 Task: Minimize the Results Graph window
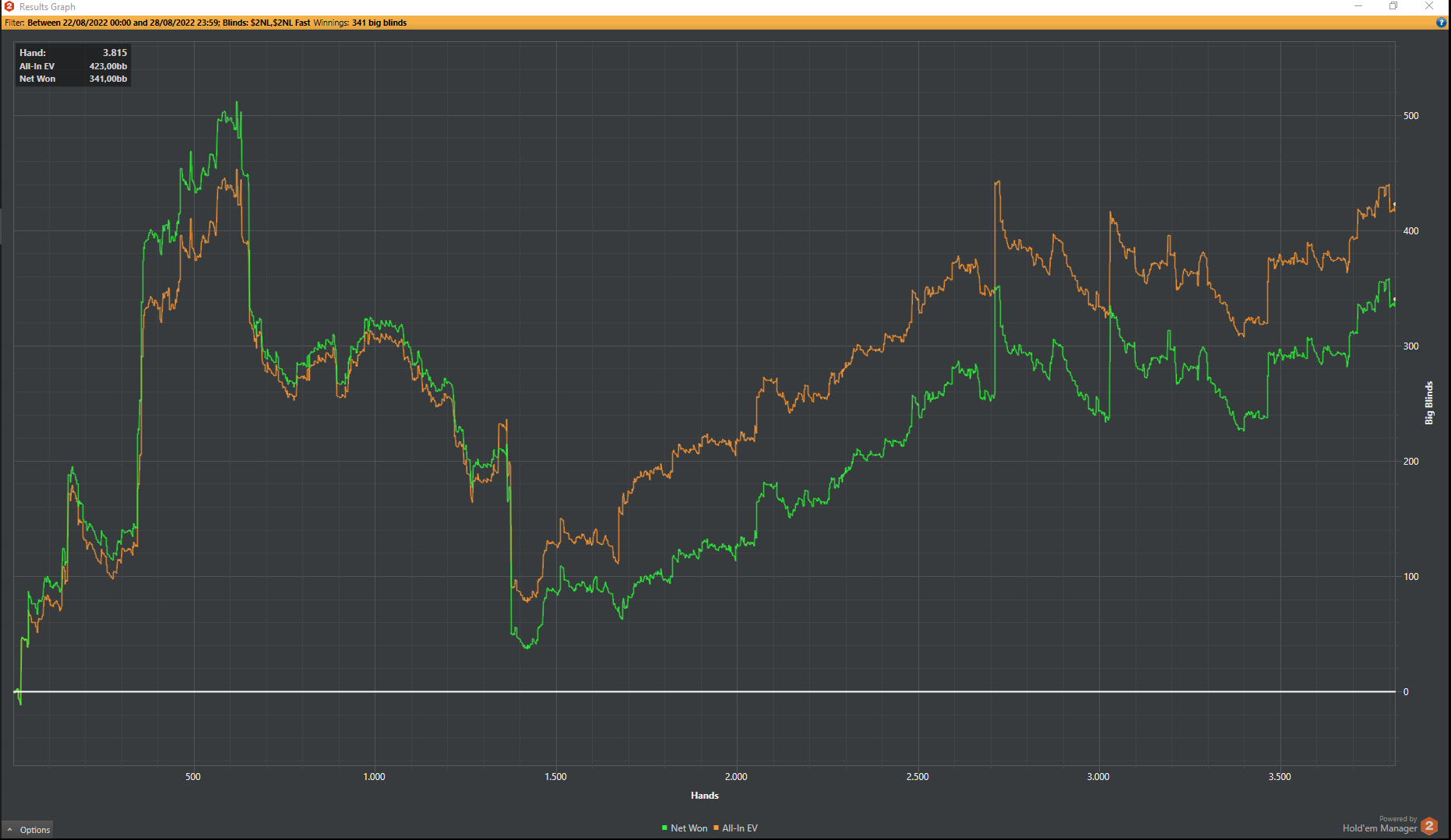click(x=1358, y=6)
